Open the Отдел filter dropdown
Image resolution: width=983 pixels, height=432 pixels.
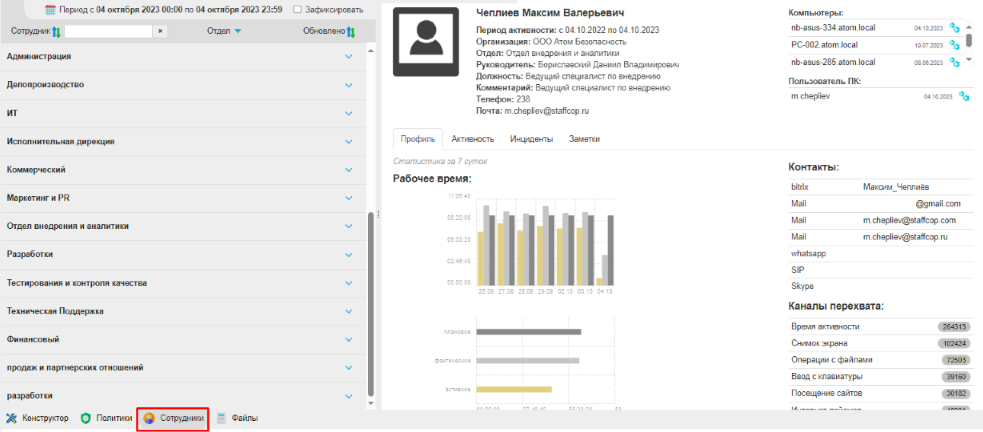click(237, 32)
